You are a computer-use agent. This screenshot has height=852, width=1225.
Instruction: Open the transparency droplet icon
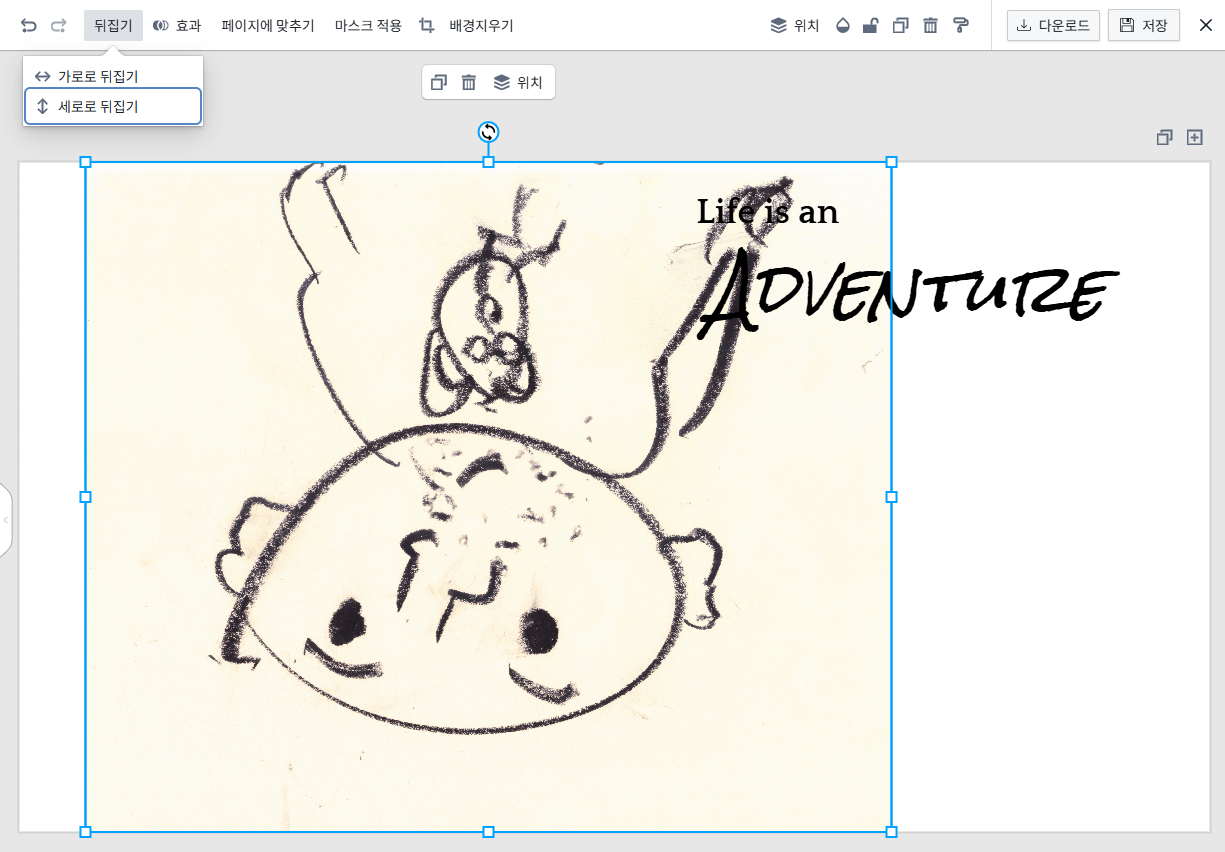click(x=842, y=26)
